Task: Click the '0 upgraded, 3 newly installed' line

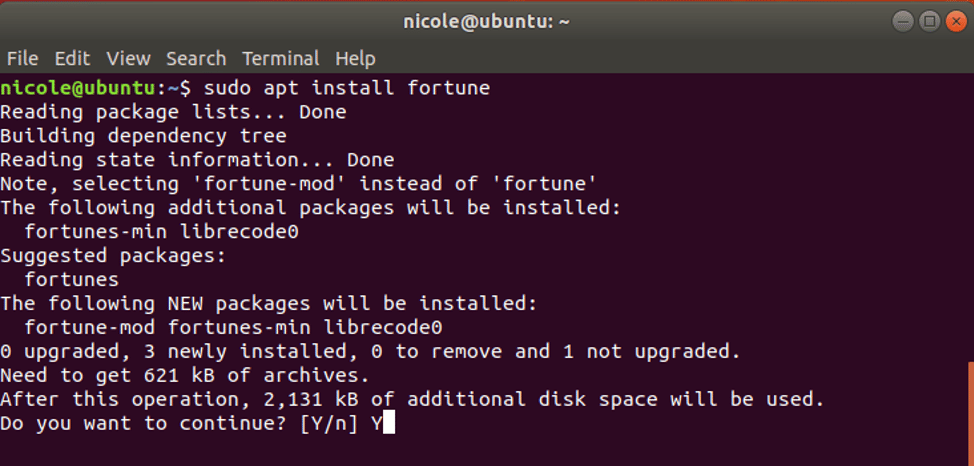Action: (x=370, y=352)
